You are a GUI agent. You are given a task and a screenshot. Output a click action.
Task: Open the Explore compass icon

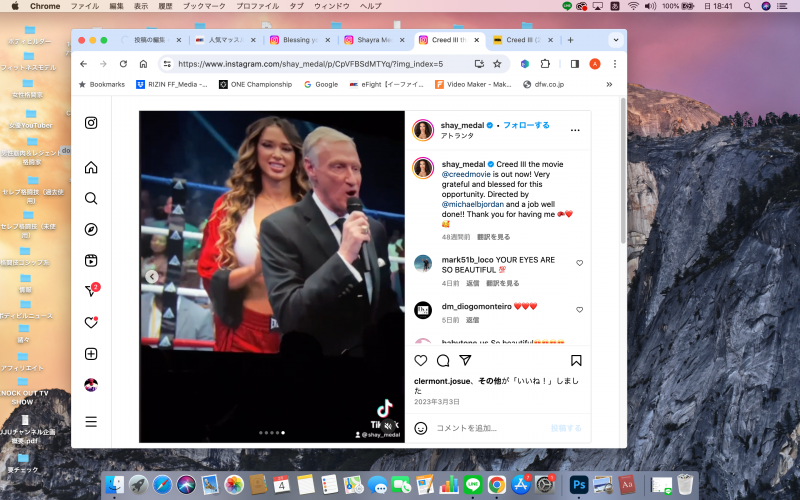[91, 229]
